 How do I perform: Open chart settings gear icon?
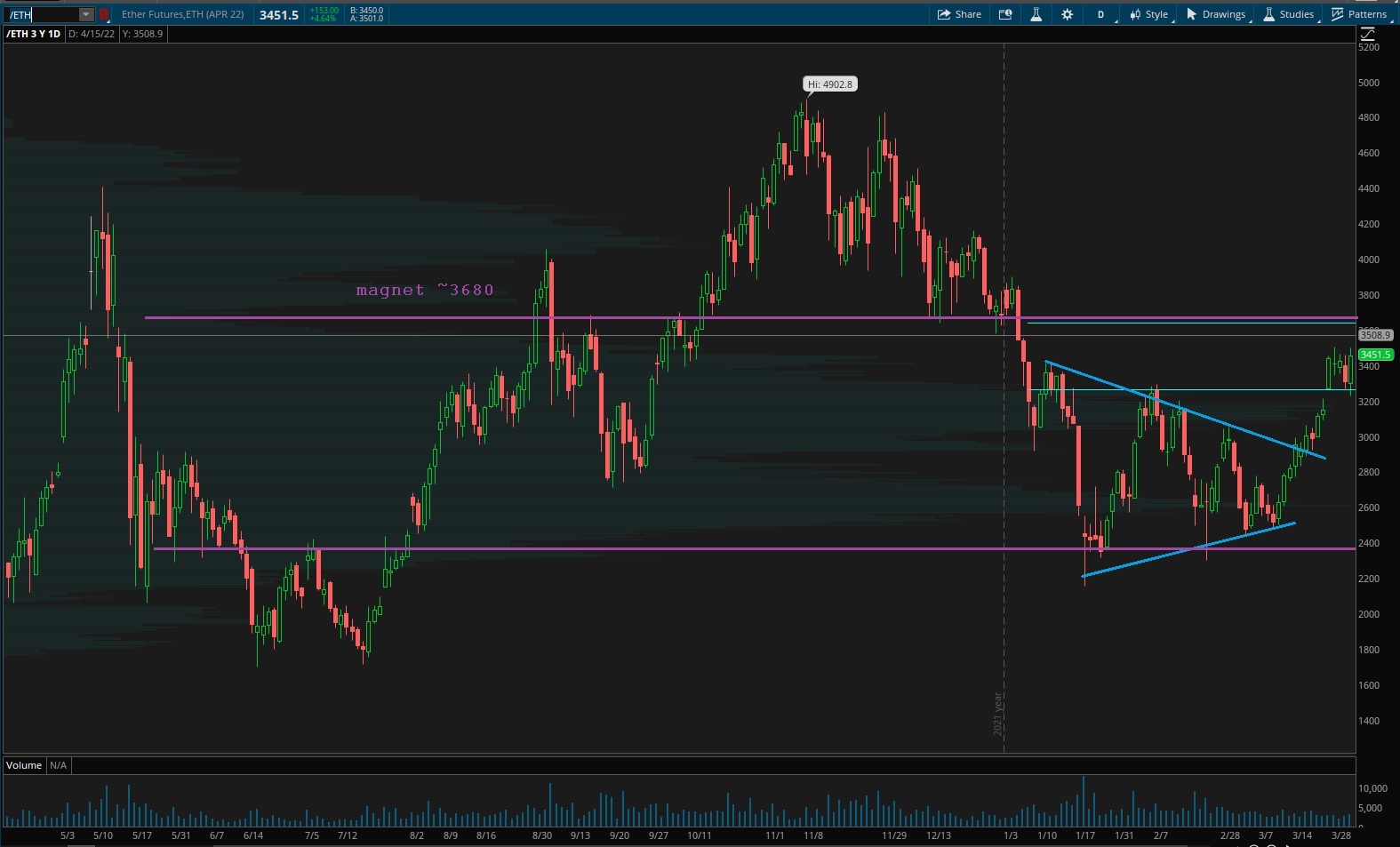1068,14
